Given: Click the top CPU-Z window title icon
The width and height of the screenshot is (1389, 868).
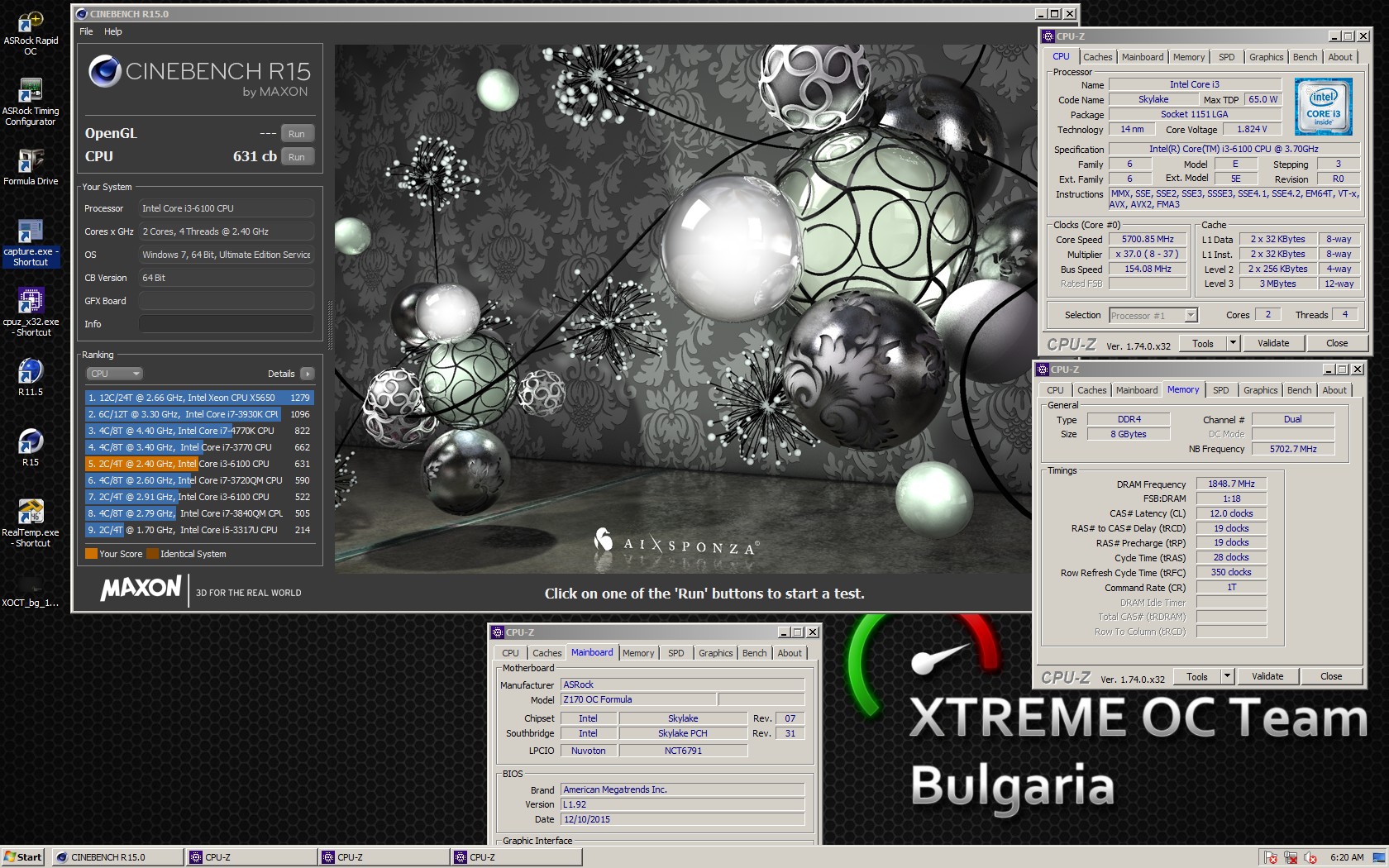Looking at the screenshot, I should 1048,36.
